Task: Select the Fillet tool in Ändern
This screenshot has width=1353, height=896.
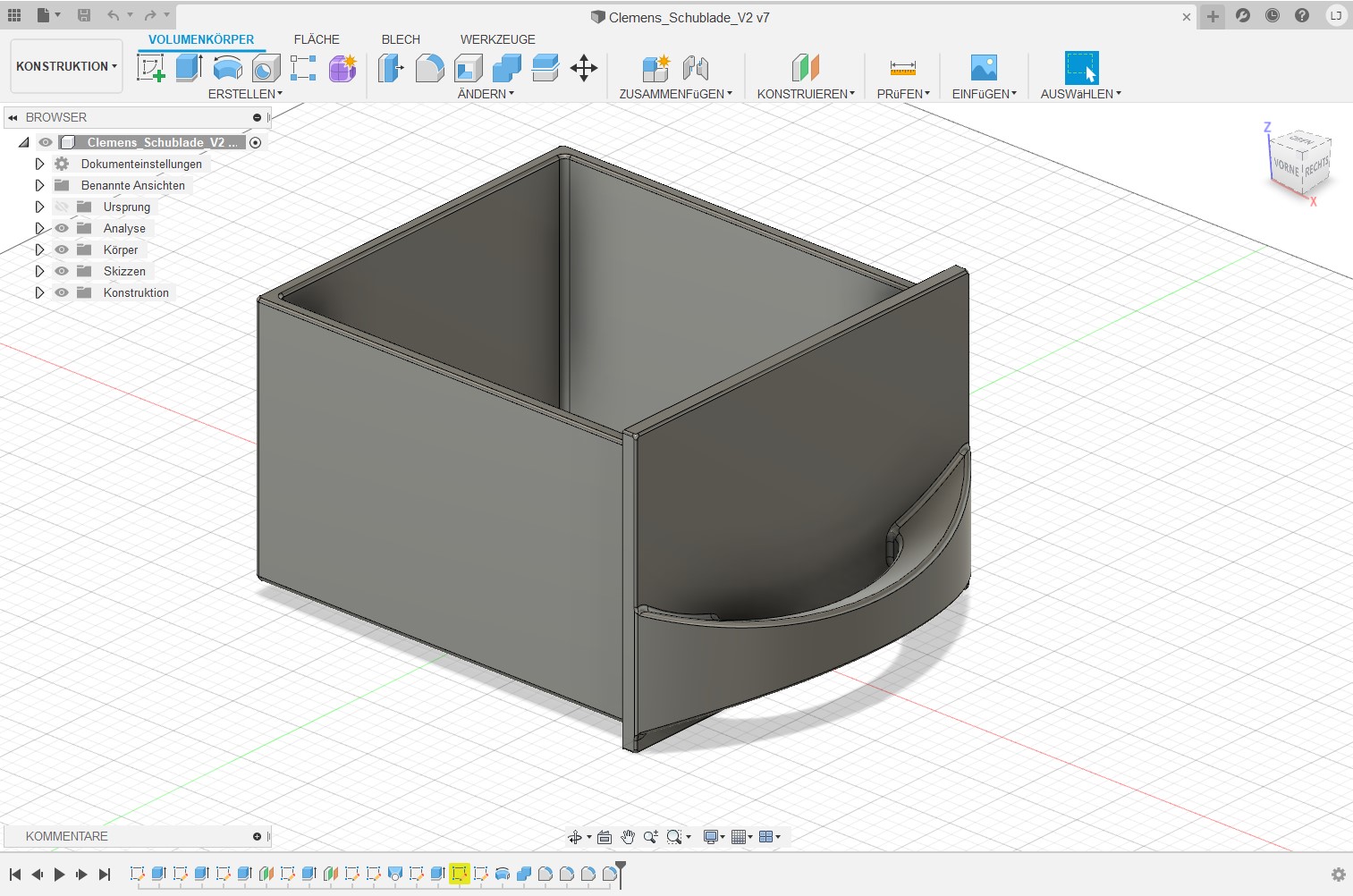Action: pos(429,68)
